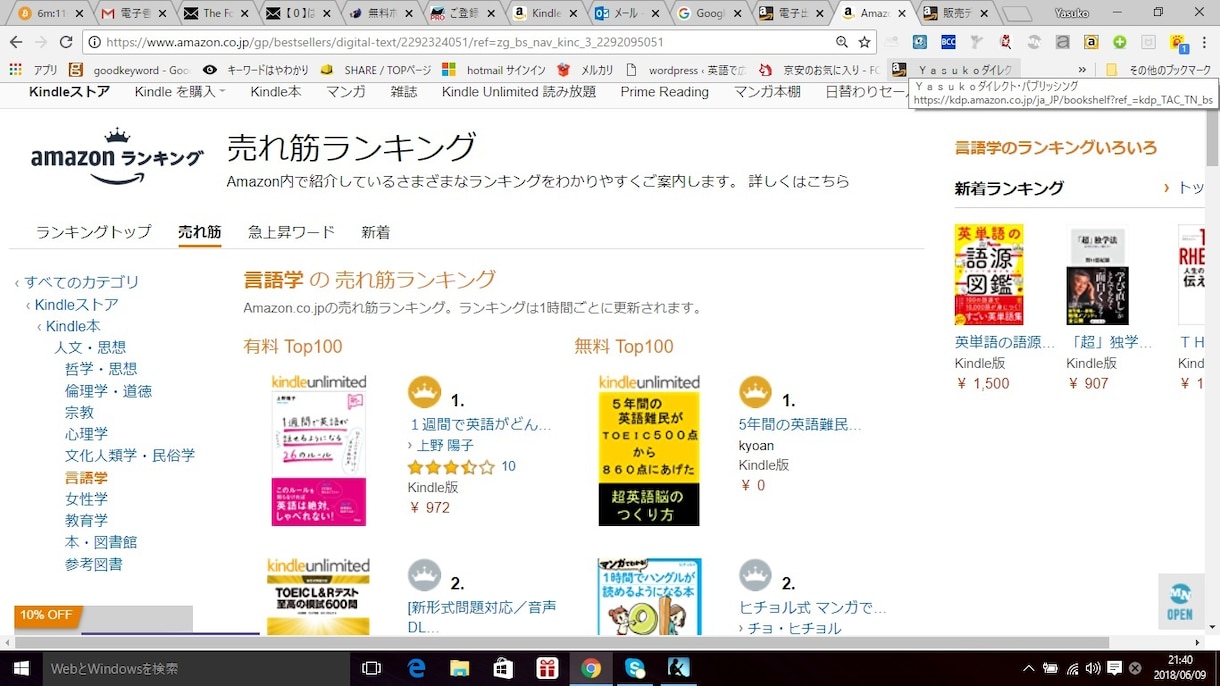Click Amazon 'a' extension icon in toolbar
The width and height of the screenshot is (1220, 686).
1091,42
